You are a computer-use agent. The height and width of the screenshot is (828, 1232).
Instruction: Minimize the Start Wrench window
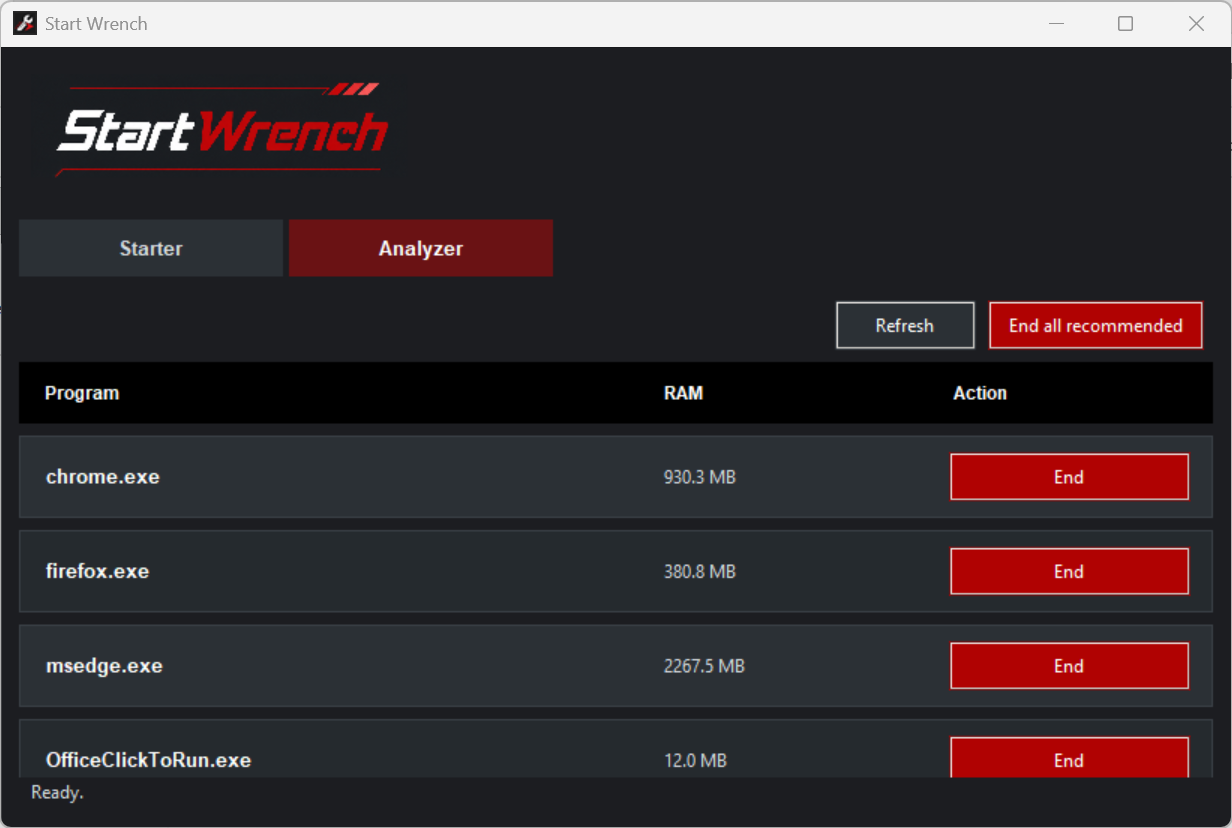click(1055, 23)
